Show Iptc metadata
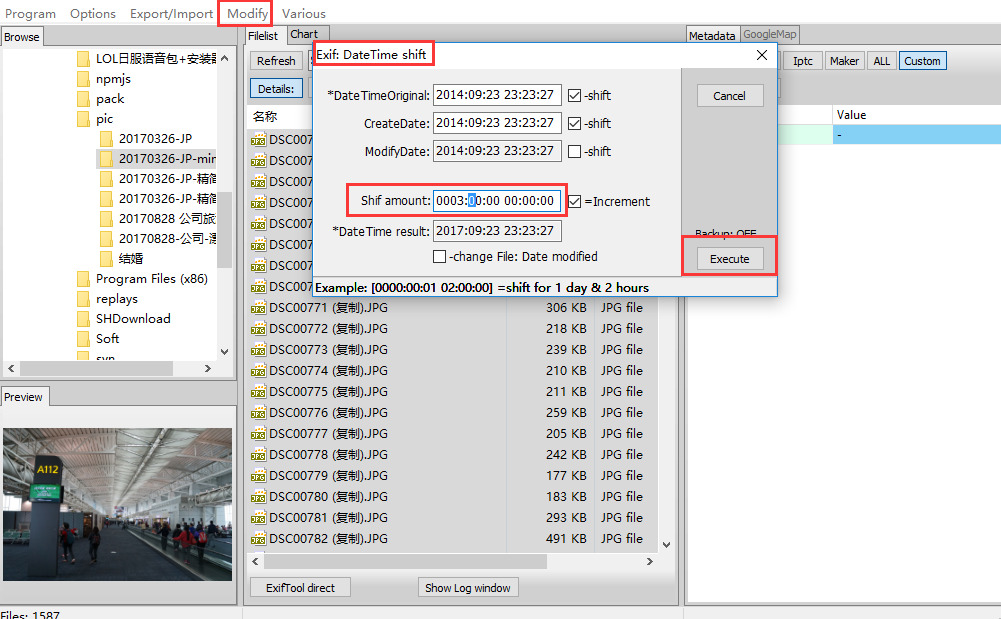This screenshot has width=1001, height=619. 802,61
